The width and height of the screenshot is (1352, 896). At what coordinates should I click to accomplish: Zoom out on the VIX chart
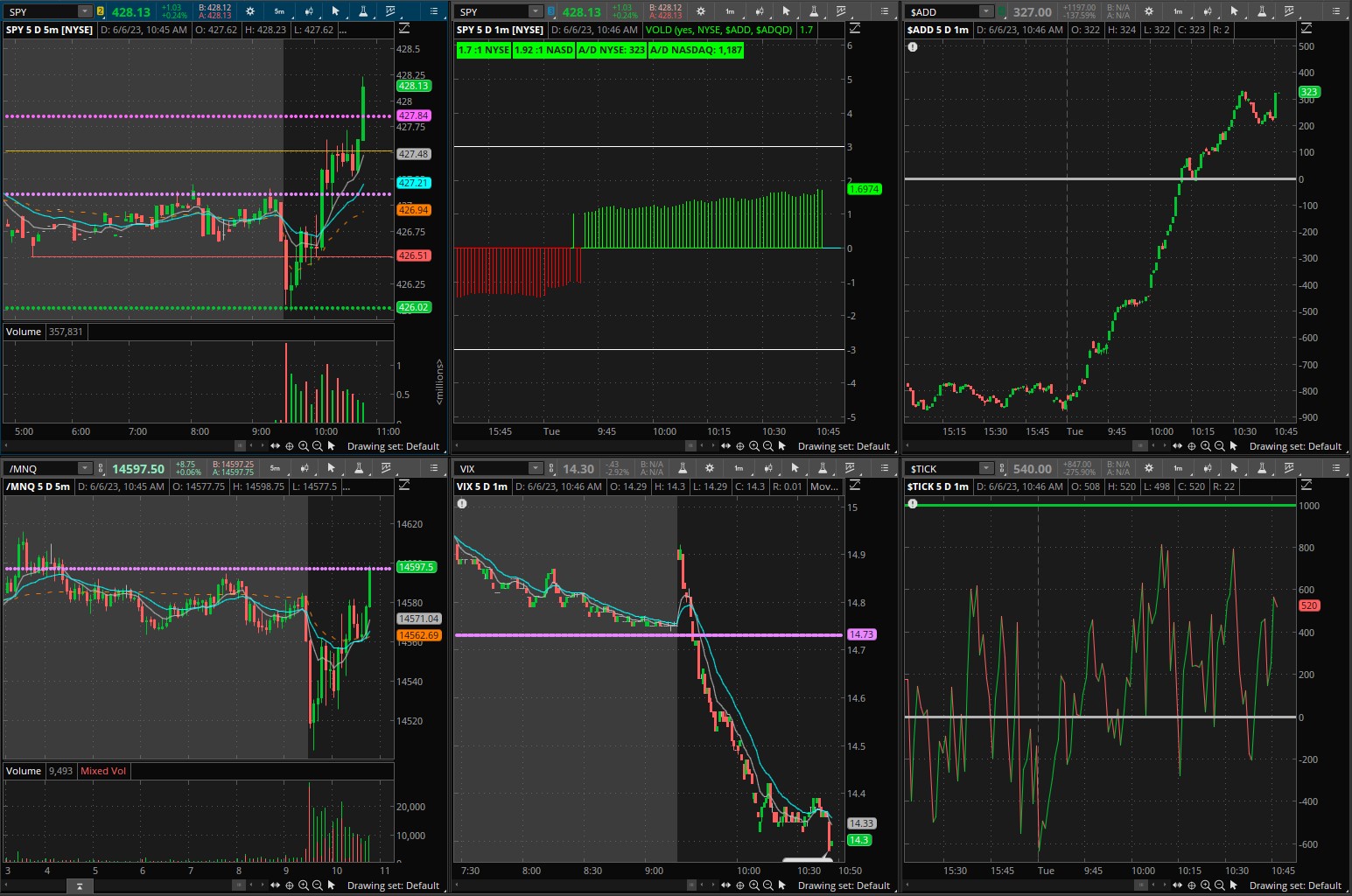click(x=767, y=885)
